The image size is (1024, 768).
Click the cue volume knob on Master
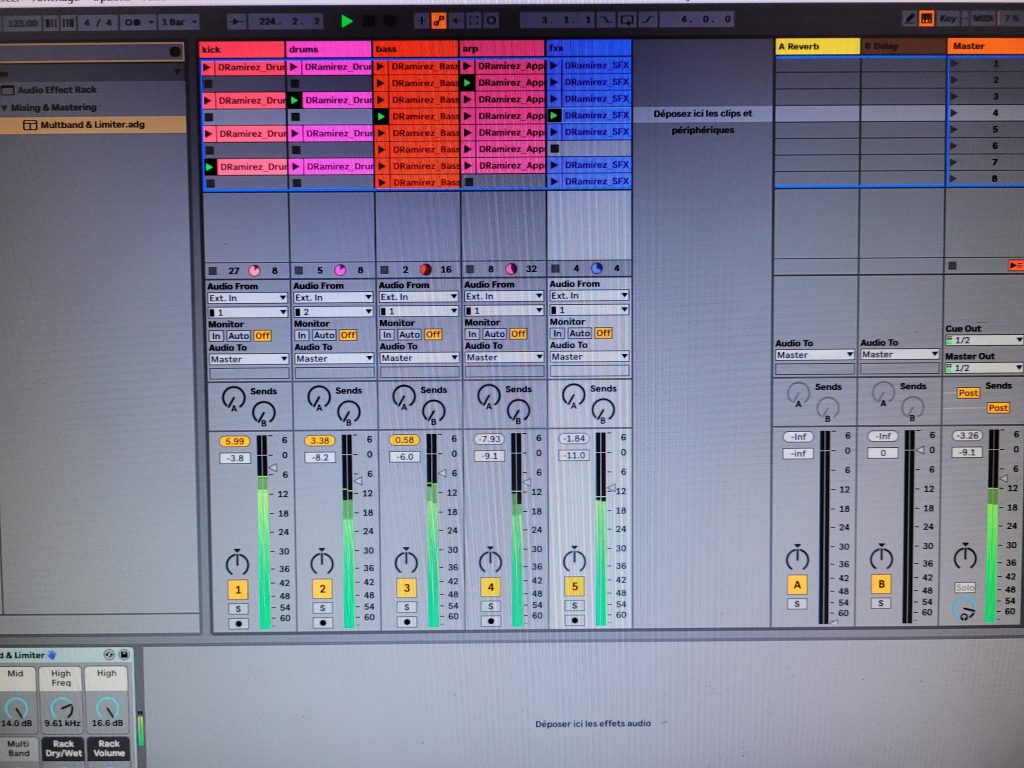[x=964, y=610]
